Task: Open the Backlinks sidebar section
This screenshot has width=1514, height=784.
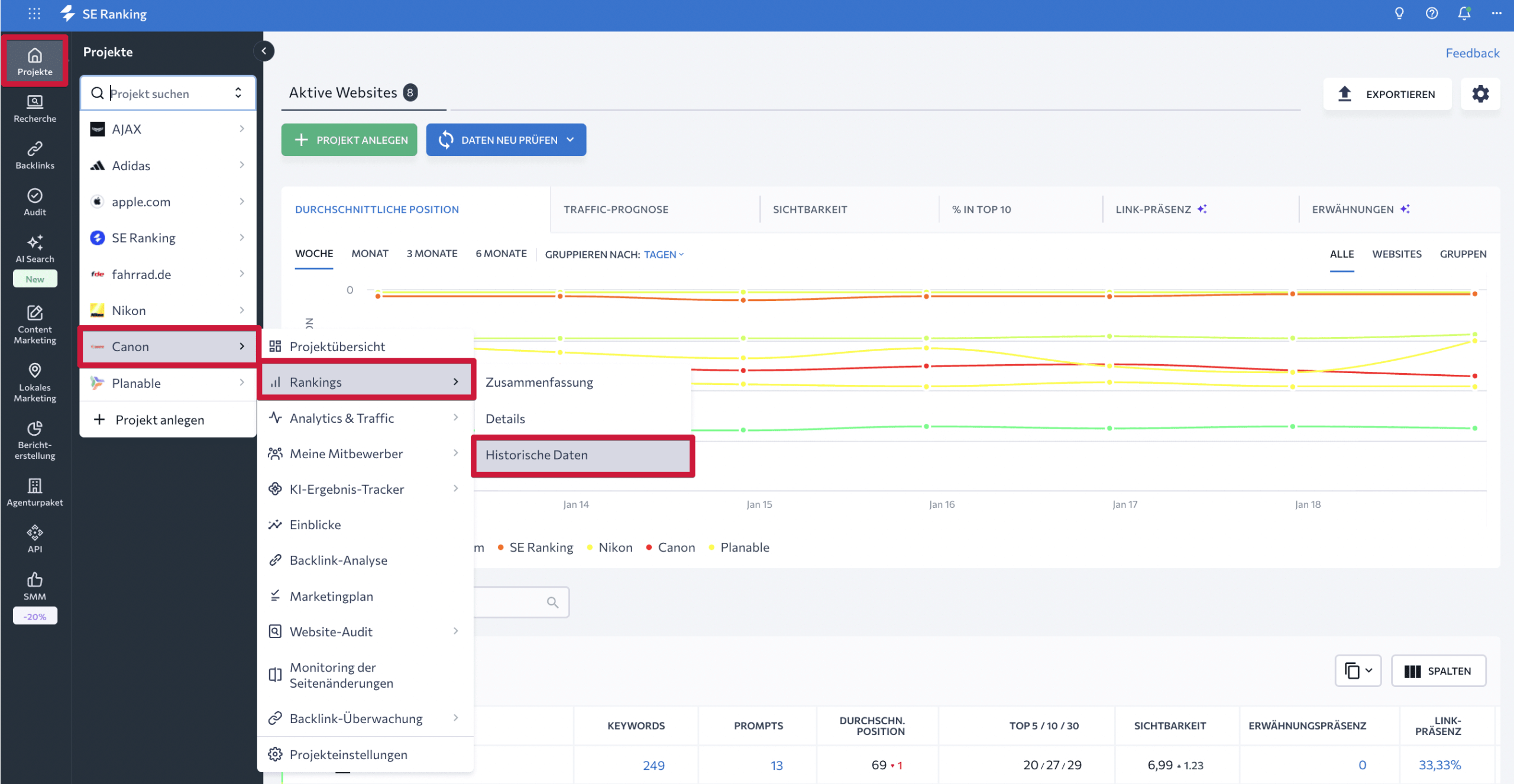Action: pyautogui.click(x=35, y=155)
